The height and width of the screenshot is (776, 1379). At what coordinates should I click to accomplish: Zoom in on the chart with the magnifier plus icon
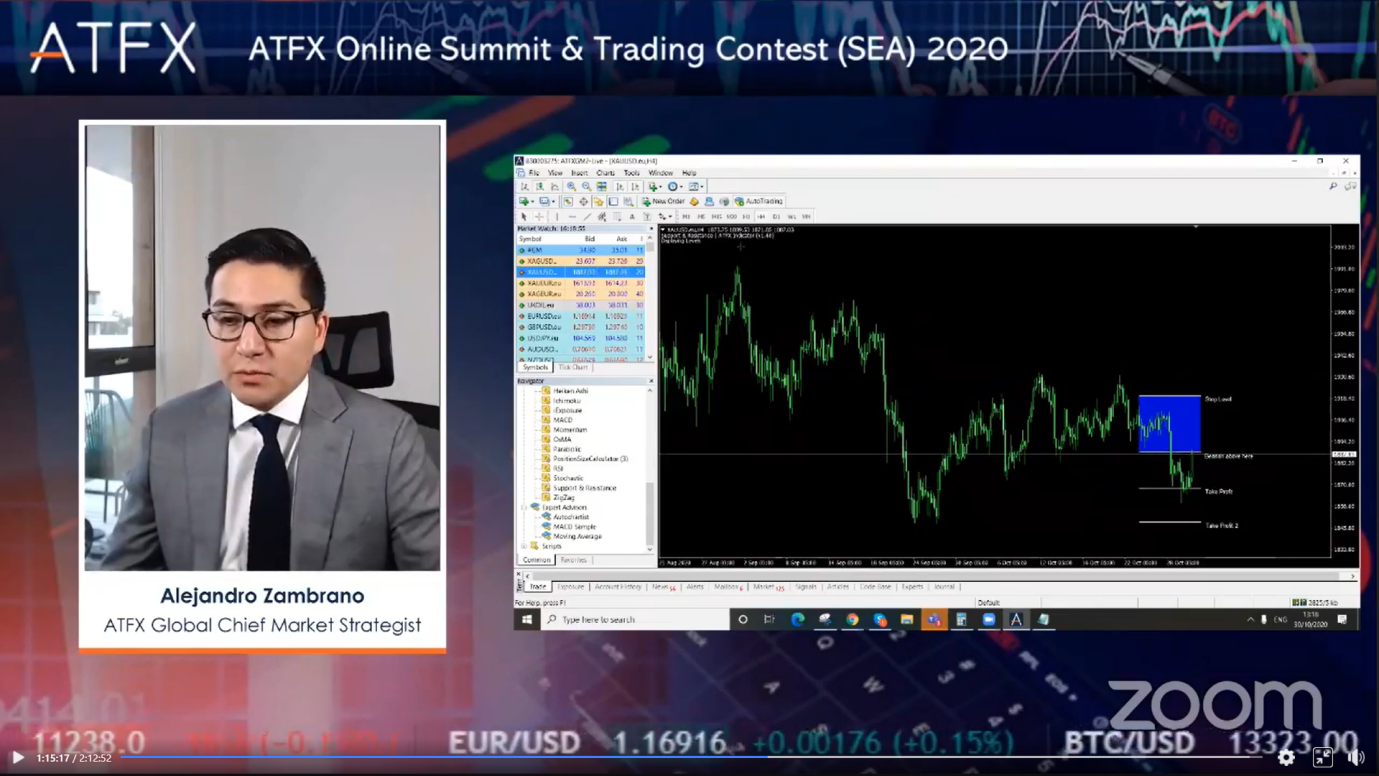coord(571,187)
